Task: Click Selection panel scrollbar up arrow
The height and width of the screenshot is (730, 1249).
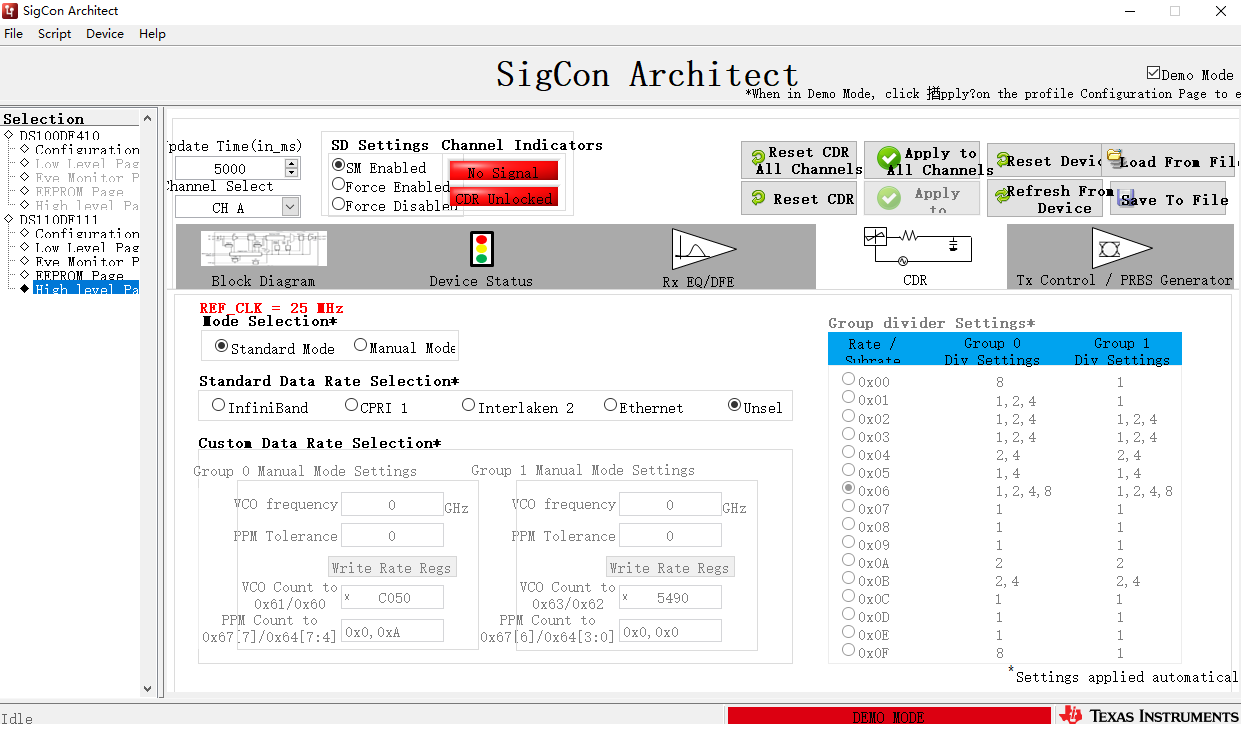Action: pos(148,117)
